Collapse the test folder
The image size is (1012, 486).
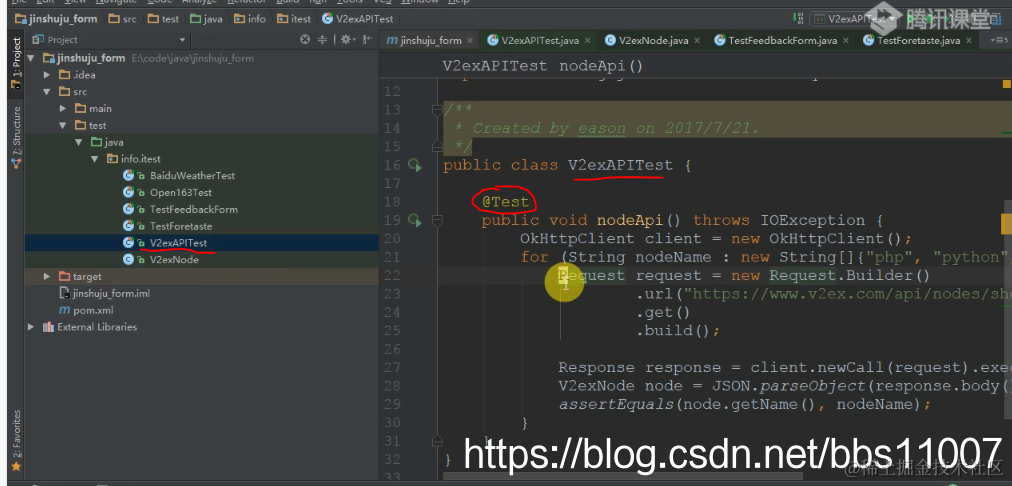click(x=63, y=125)
